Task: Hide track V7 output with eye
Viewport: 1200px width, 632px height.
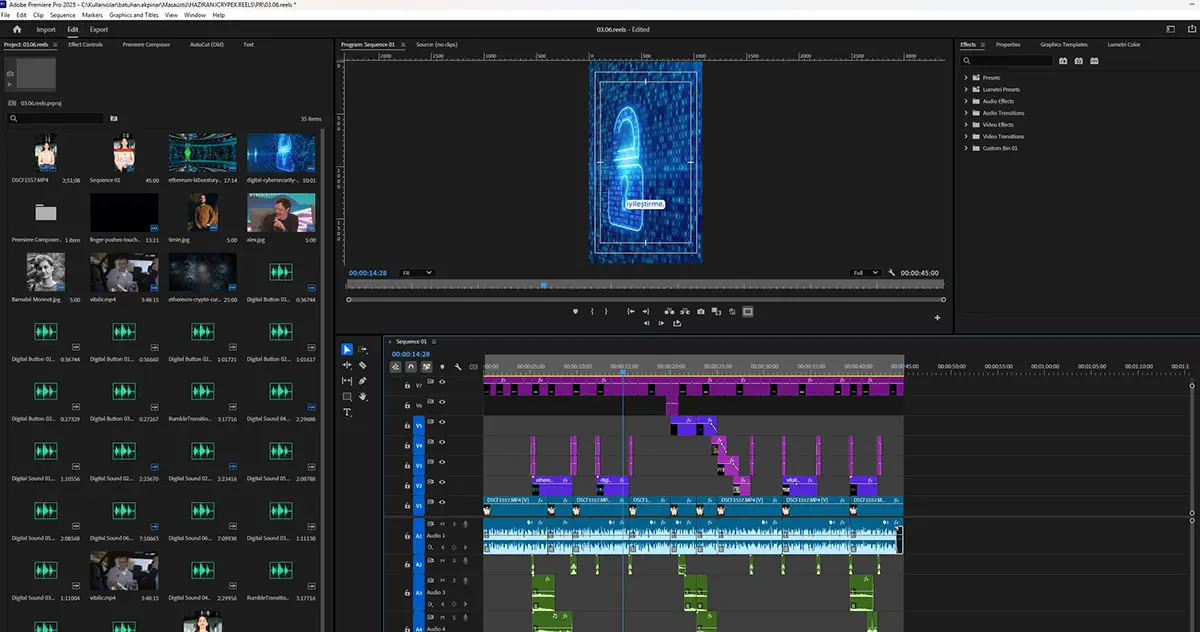Action: (442, 382)
